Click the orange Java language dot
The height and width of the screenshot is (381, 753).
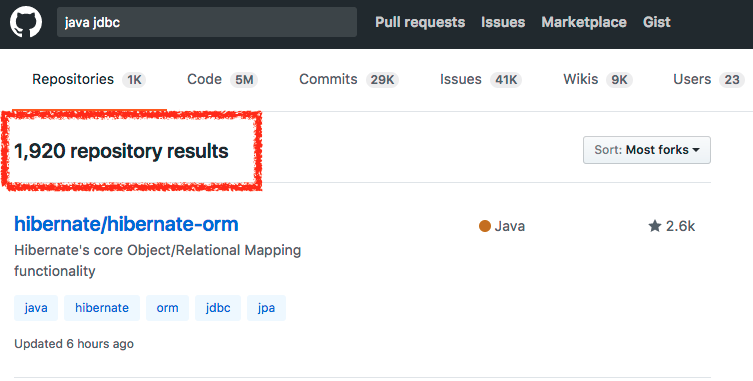[485, 226]
